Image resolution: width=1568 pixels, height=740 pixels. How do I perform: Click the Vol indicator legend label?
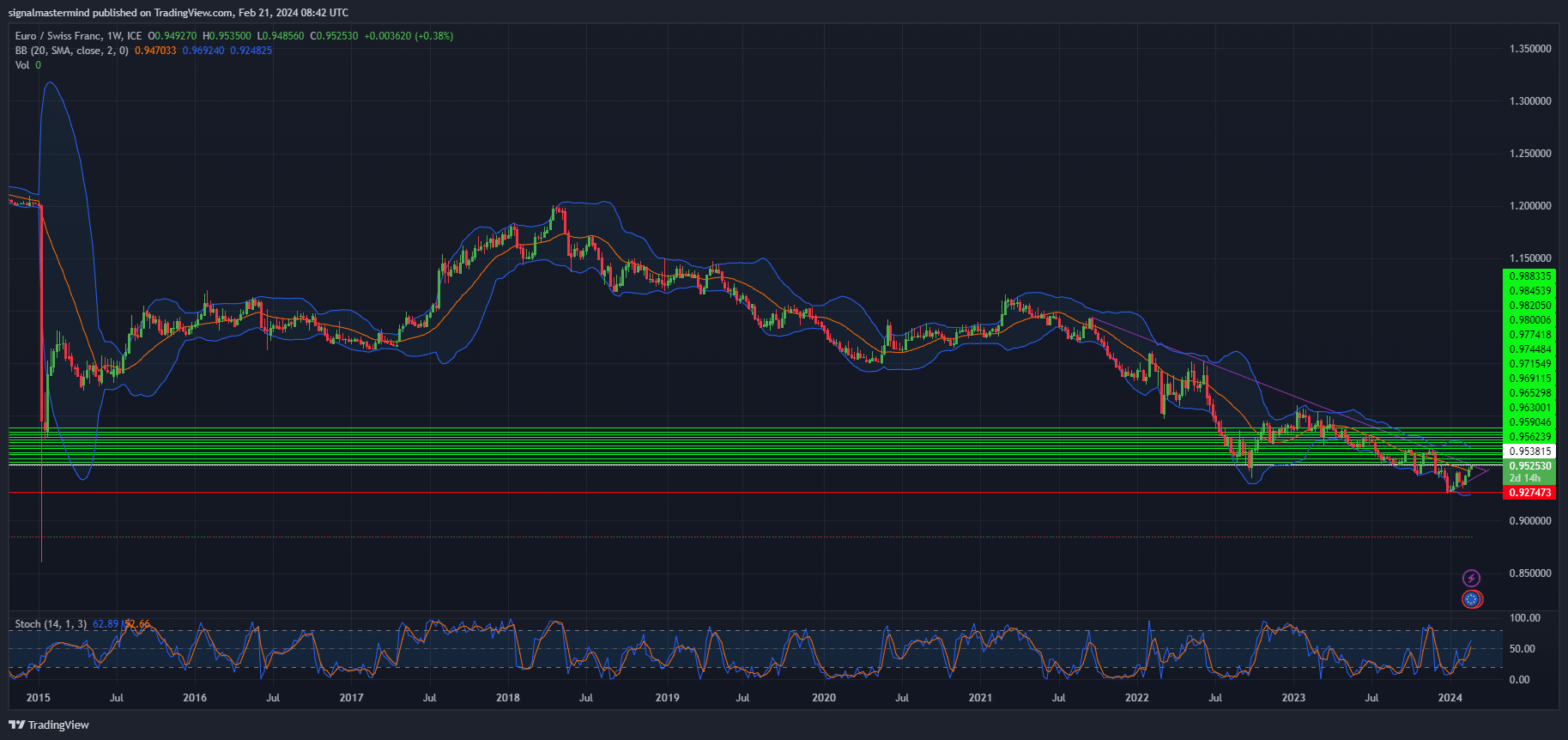coord(22,65)
